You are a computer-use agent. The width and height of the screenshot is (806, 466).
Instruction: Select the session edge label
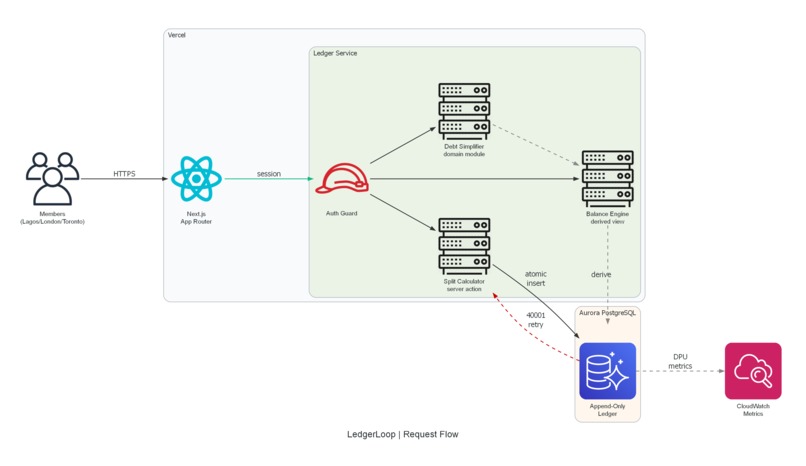[x=269, y=174]
